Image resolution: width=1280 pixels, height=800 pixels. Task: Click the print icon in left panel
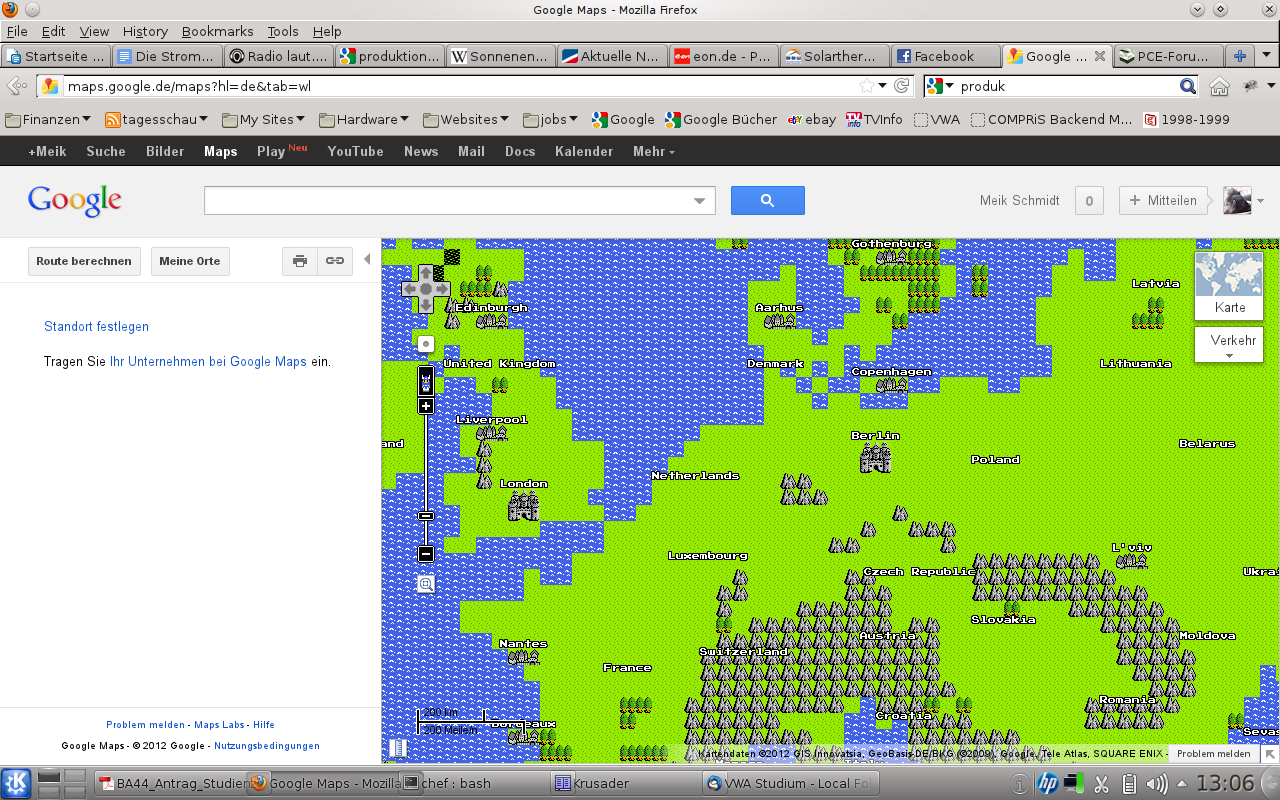point(299,261)
